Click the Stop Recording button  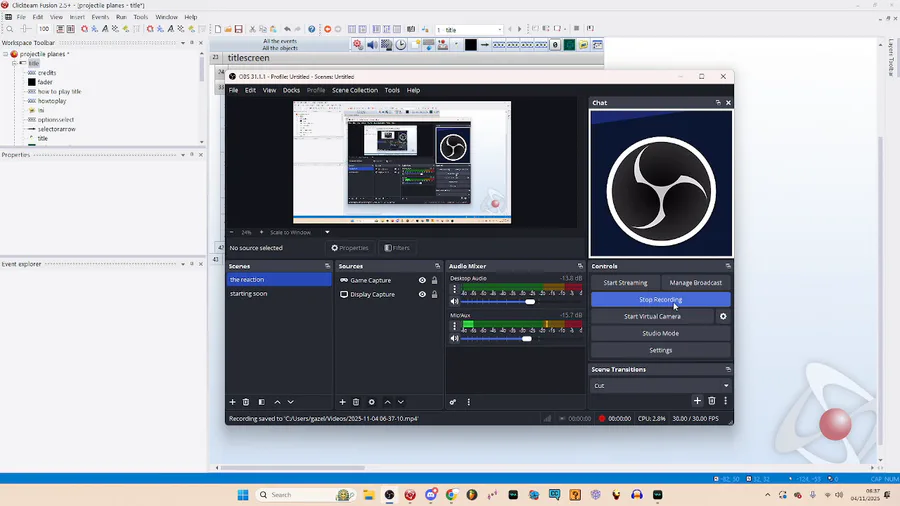[x=660, y=299]
